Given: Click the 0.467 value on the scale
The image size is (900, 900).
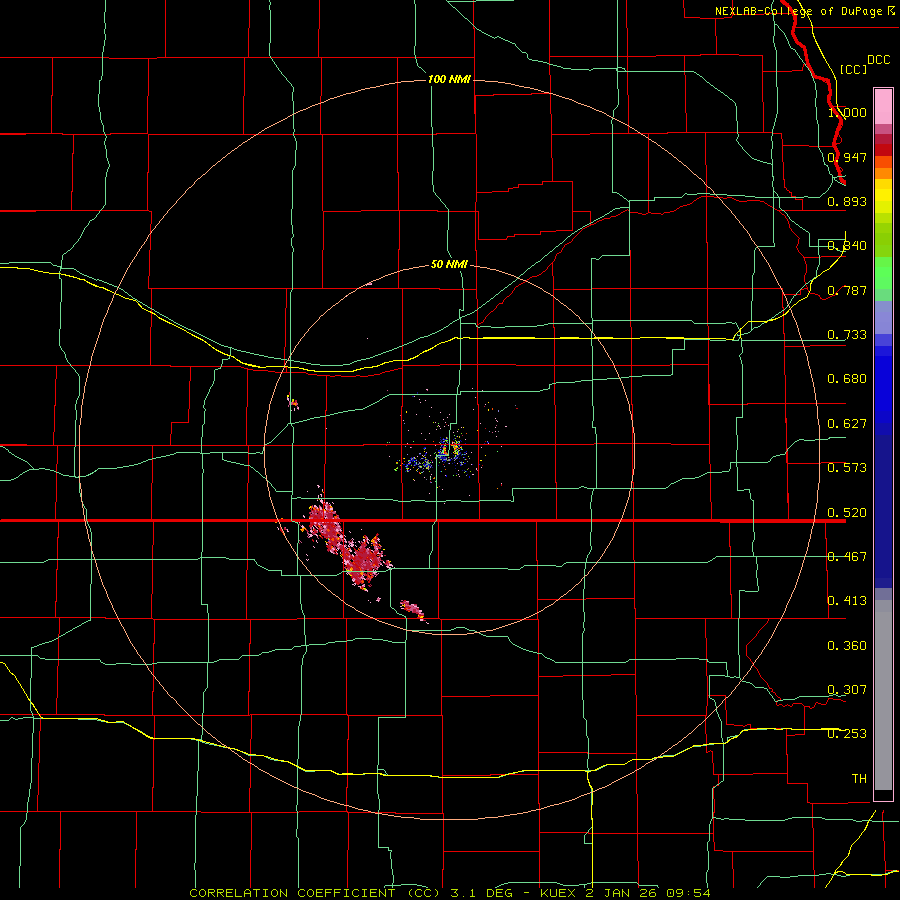Looking at the screenshot, I should click(847, 557).
